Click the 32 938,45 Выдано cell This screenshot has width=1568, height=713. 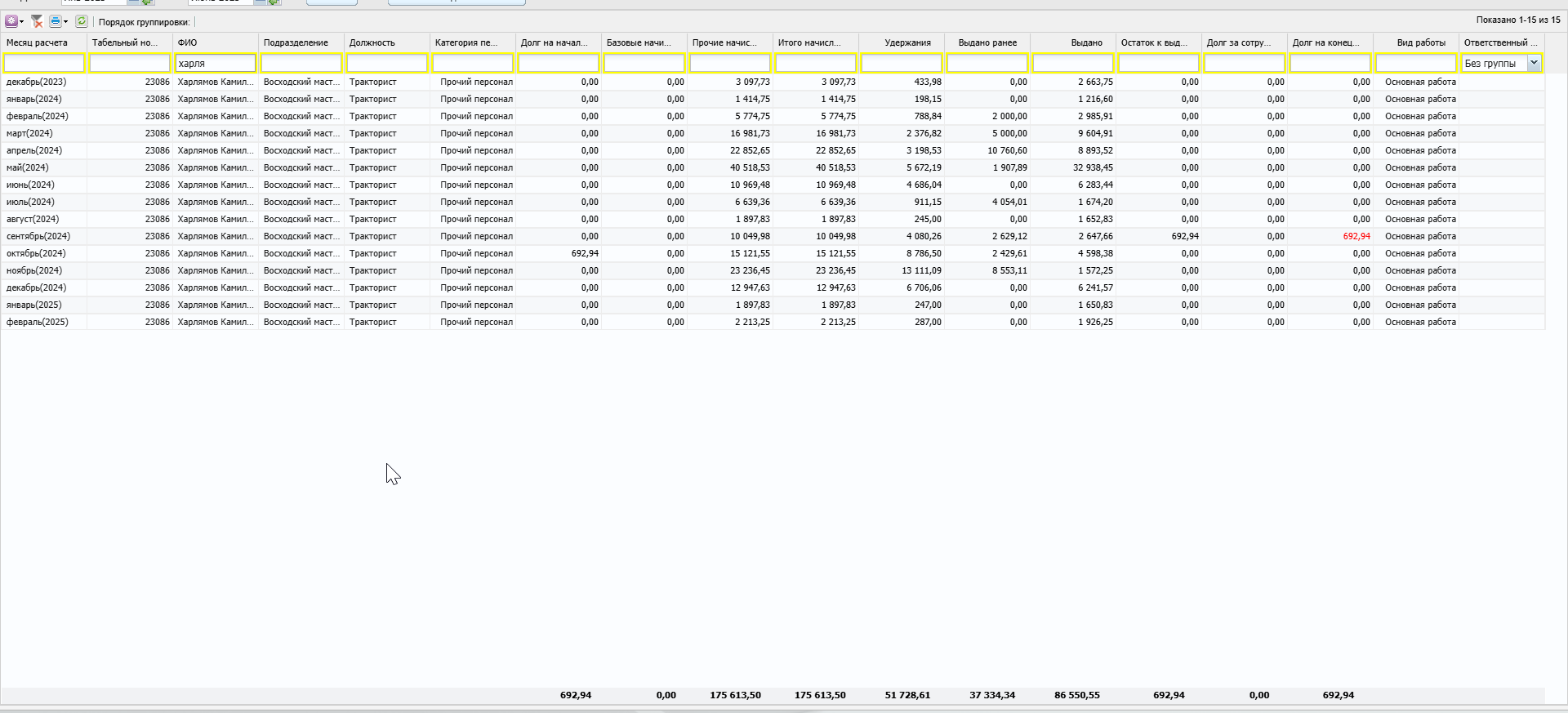point(1093,167)
